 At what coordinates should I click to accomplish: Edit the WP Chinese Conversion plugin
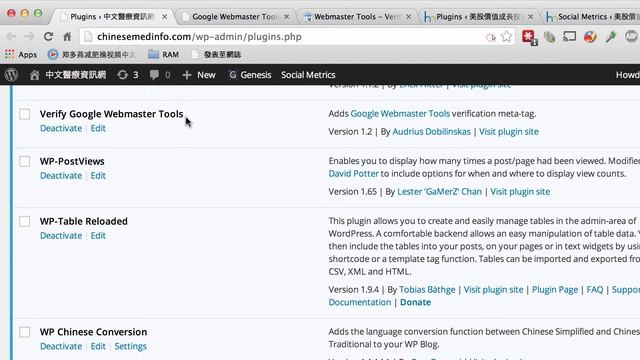pyautogui.click(x=98, y=346)
